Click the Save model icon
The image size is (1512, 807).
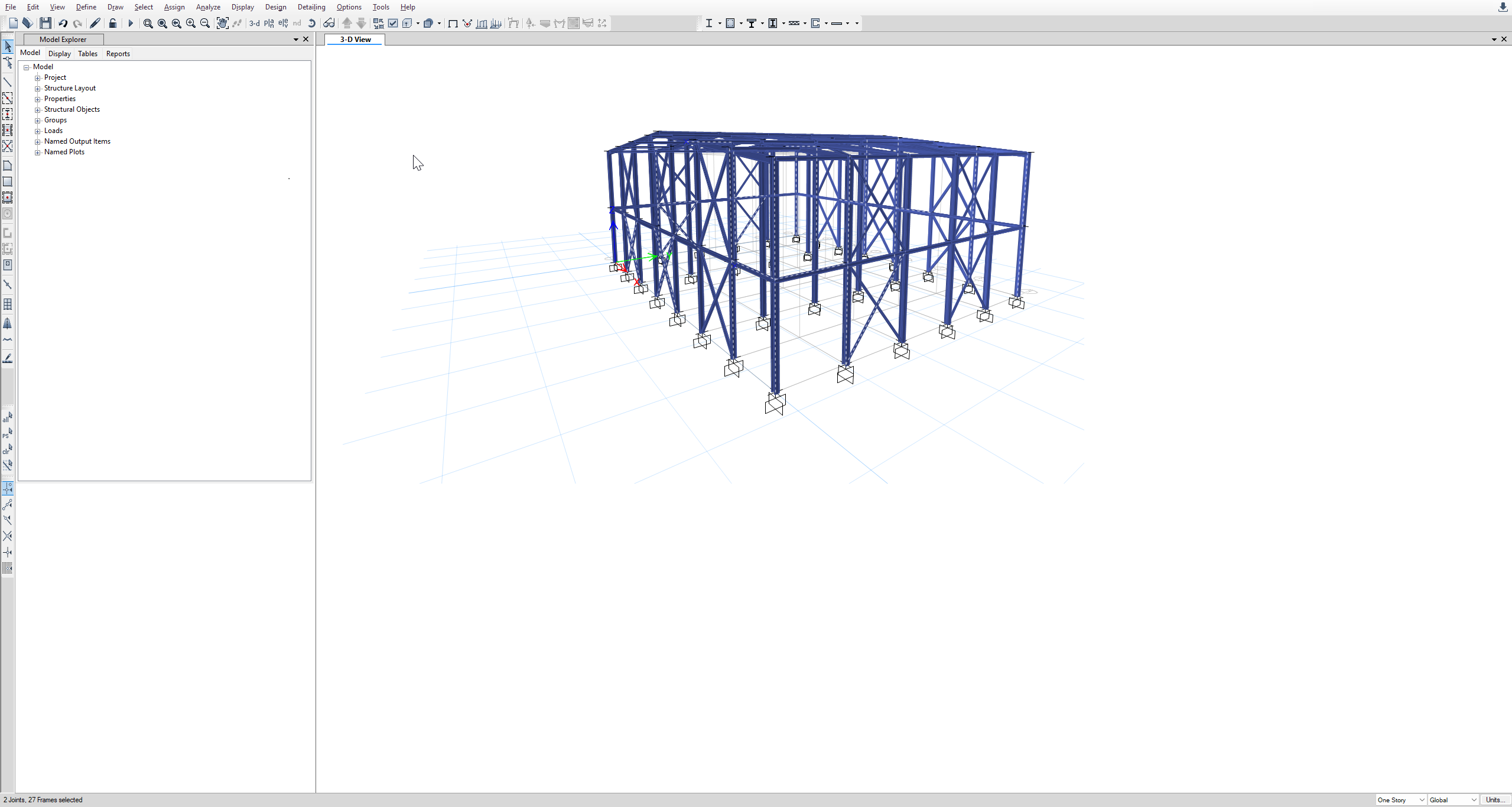point(45,23)
